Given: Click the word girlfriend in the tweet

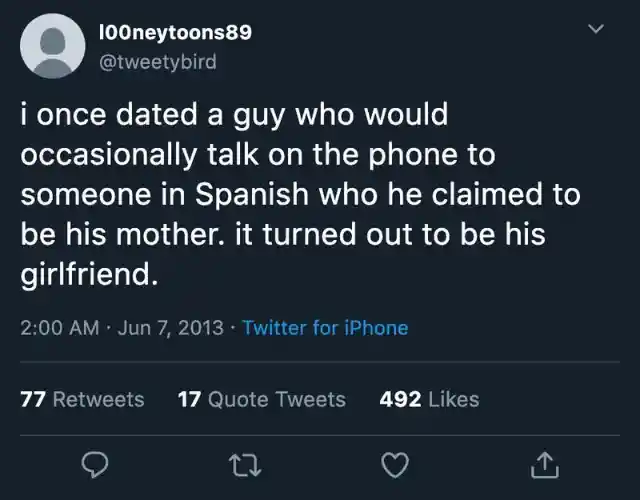Looking at the screenshot, I should (x=84, y=273).
